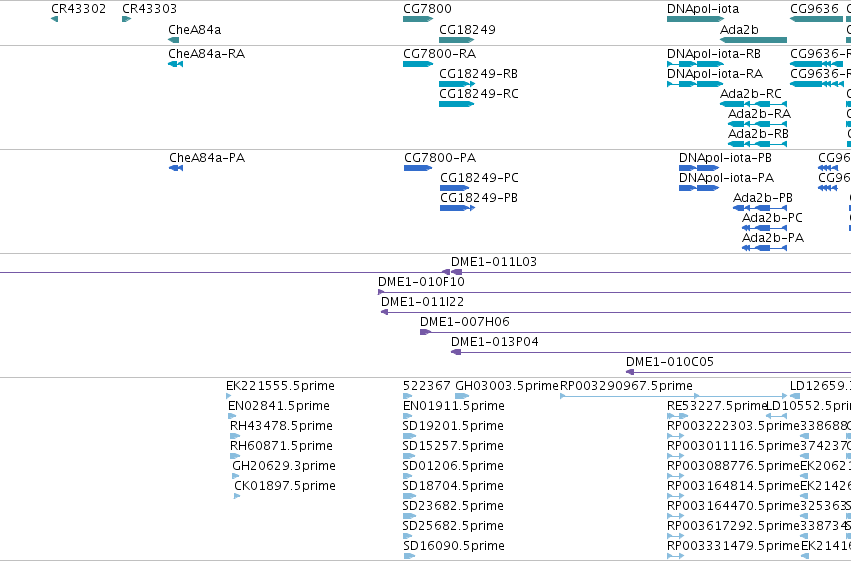Select EST RH60871.5prime
Viewport: 851px width, 561px height.
pyautogui.click(x=235, y=456)
